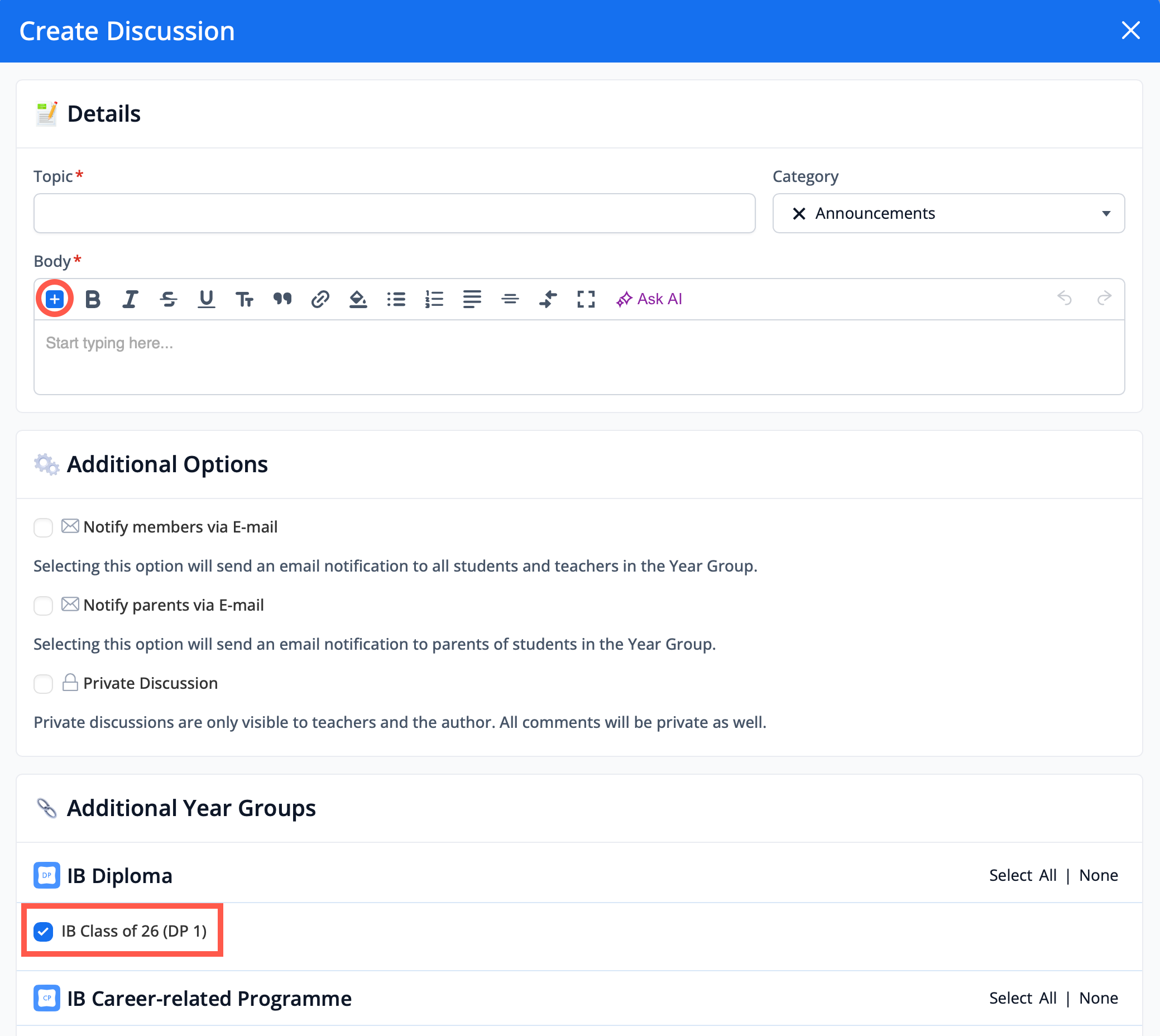Image resolution: width=1160 pixels, height=1036 pixels.
Task: Insert a hyperlink in the Body editor
Action: [x=320, y=299]
